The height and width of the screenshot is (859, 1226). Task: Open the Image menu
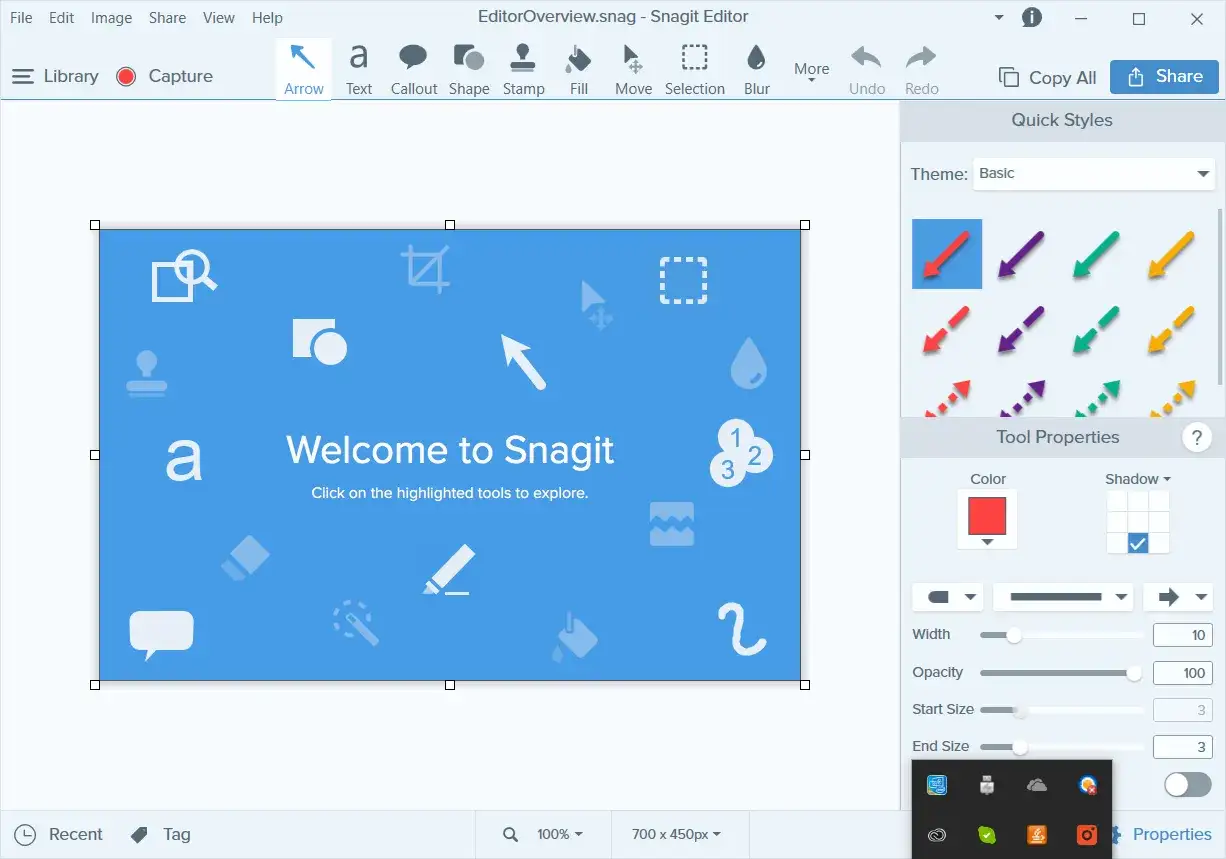pyautogui.click(x=111, y=17)
